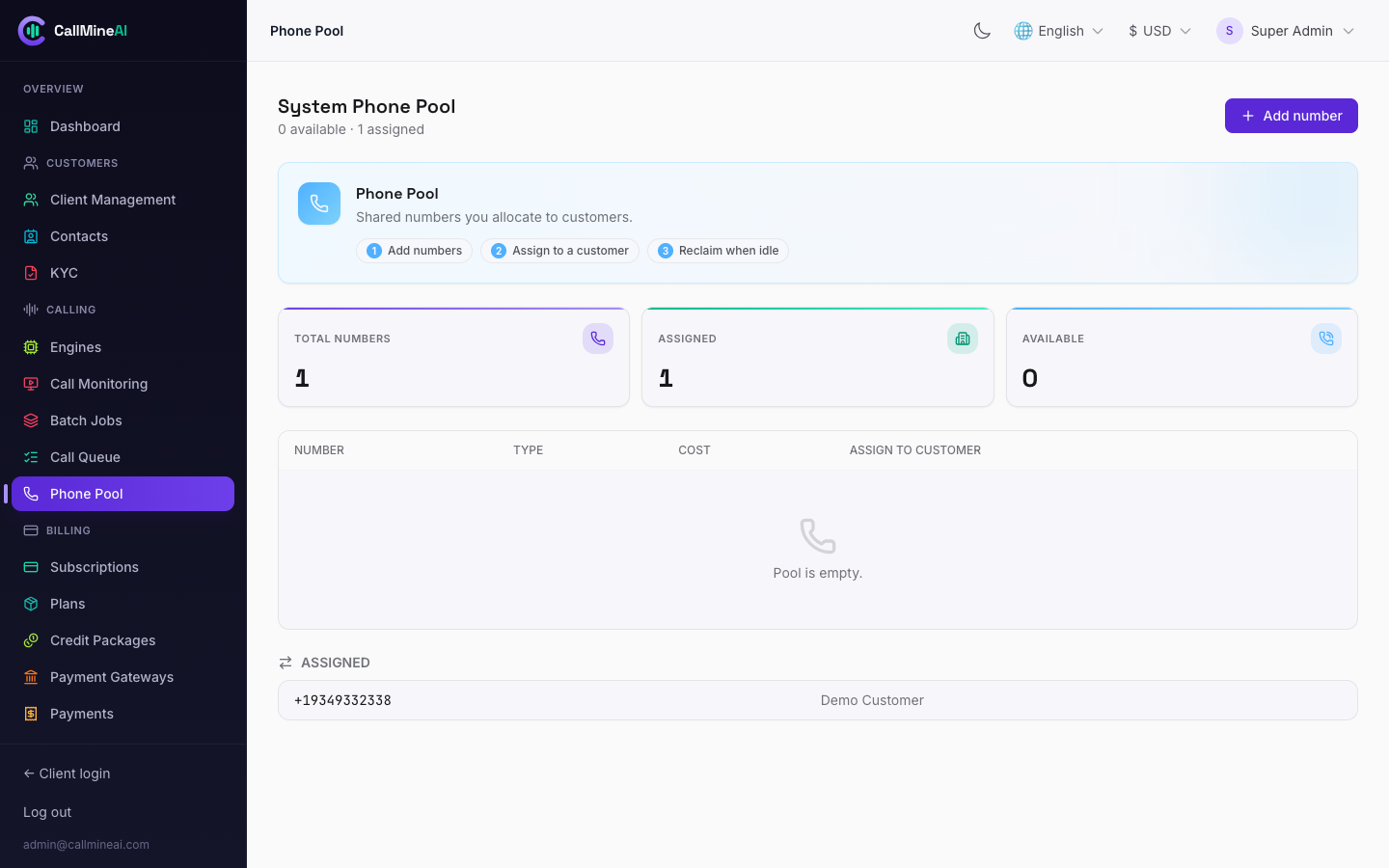Click the KYC document icon
Image resolution: width=1389 pixels, height=868 pixels.
pyautogui.click(x=31, y=273)
